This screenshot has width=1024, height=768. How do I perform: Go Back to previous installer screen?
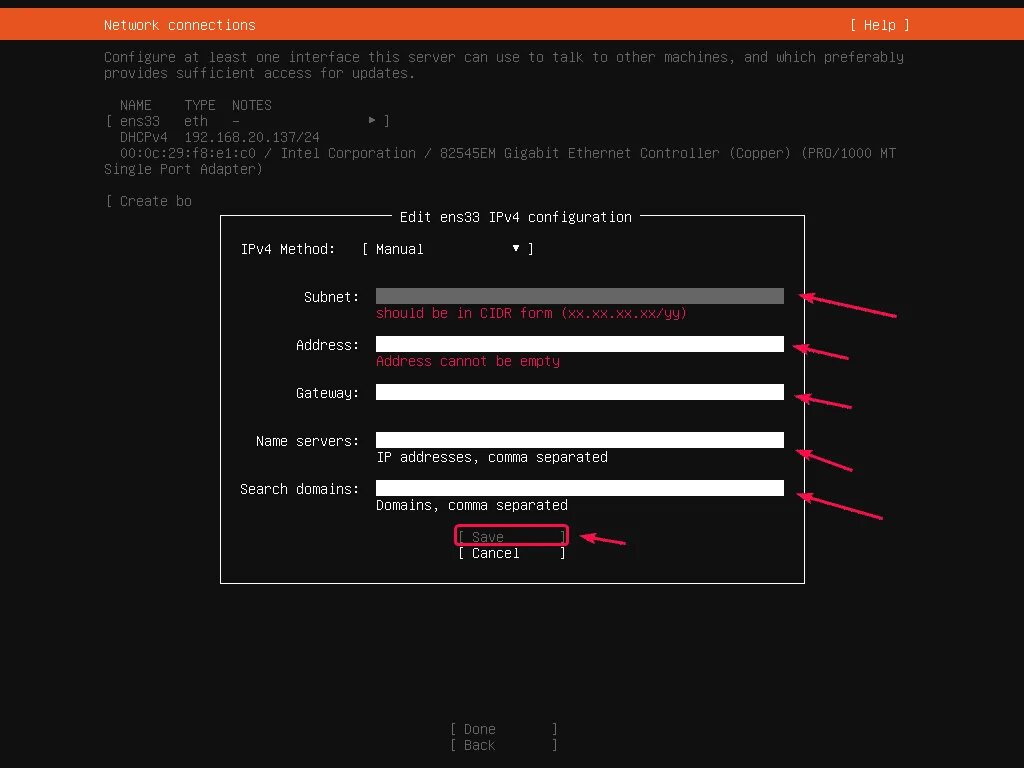click(x=504, y=745)
